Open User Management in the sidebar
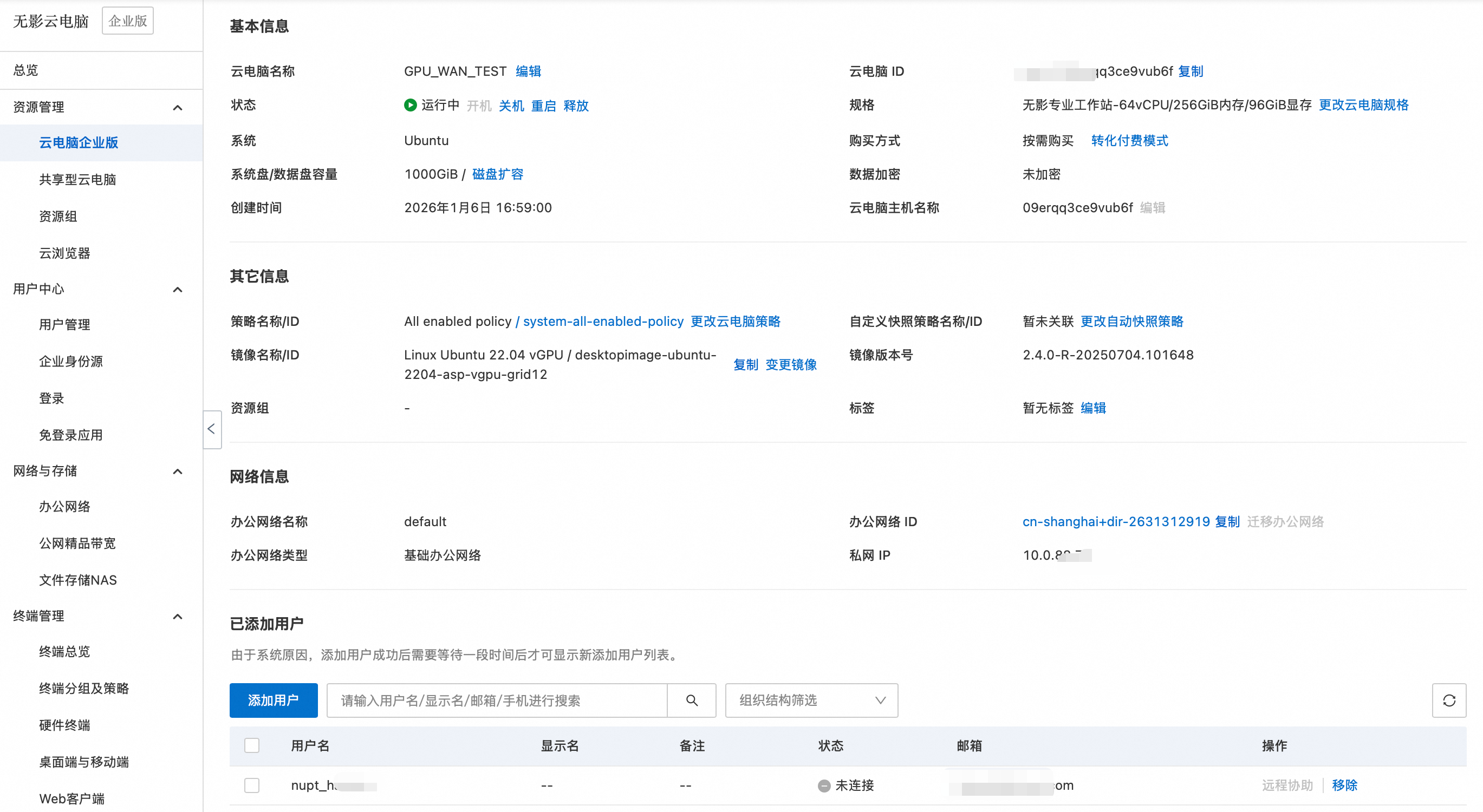The image size is (1483, 812). coord(64,325)
